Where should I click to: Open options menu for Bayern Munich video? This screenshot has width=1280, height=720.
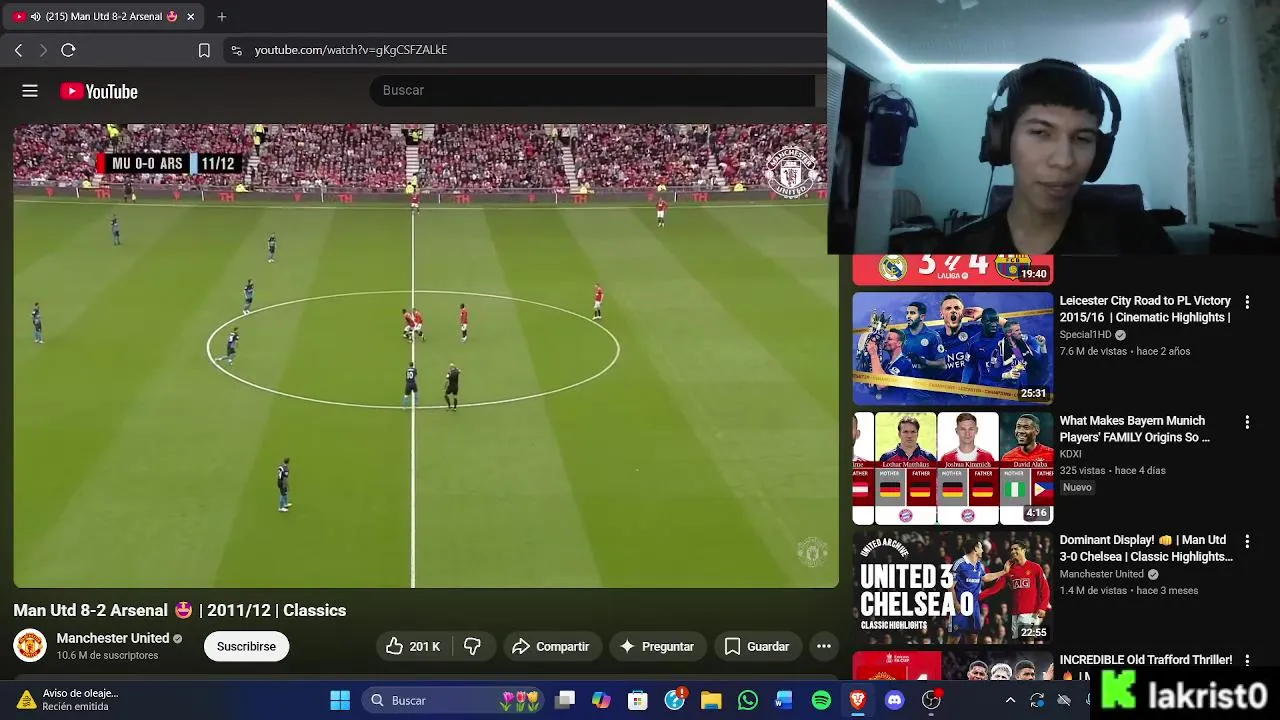[1247, 422]
